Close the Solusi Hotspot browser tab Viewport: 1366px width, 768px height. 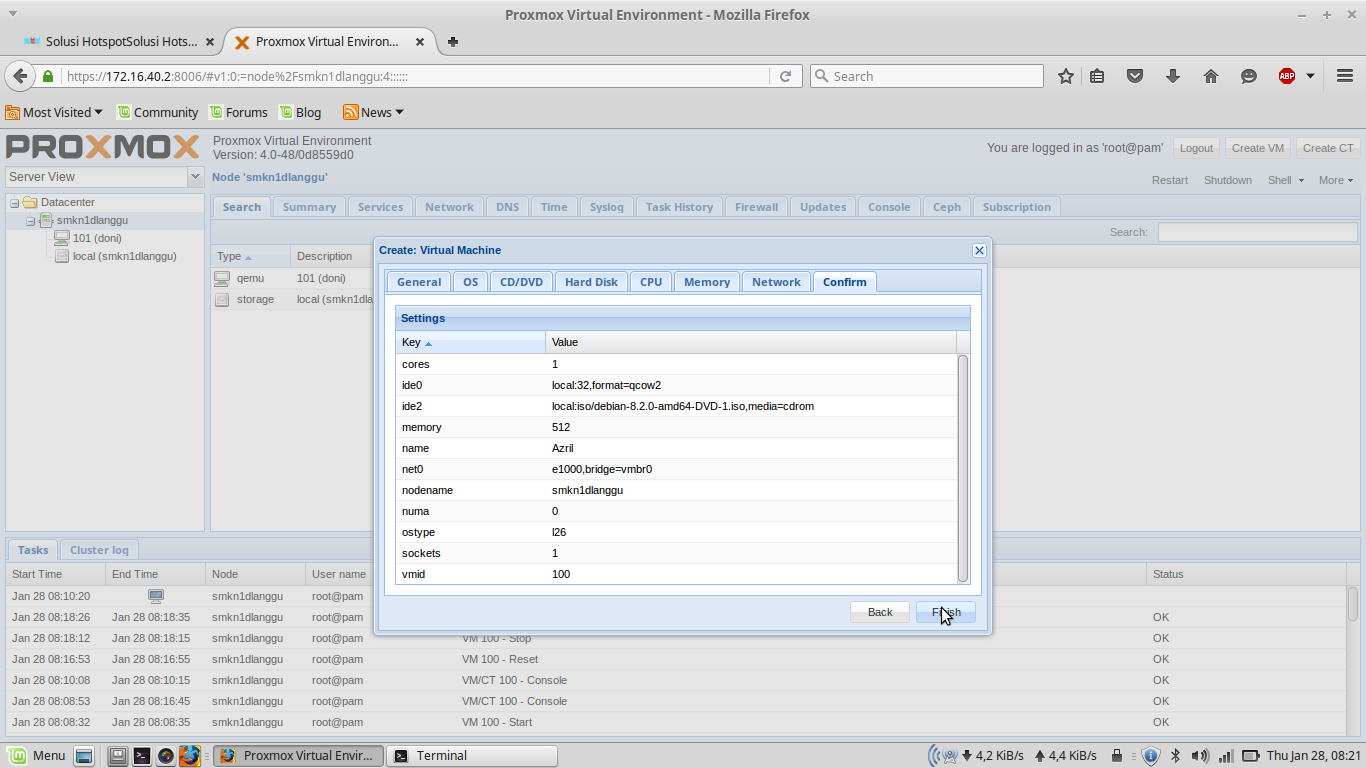[210, 42]
